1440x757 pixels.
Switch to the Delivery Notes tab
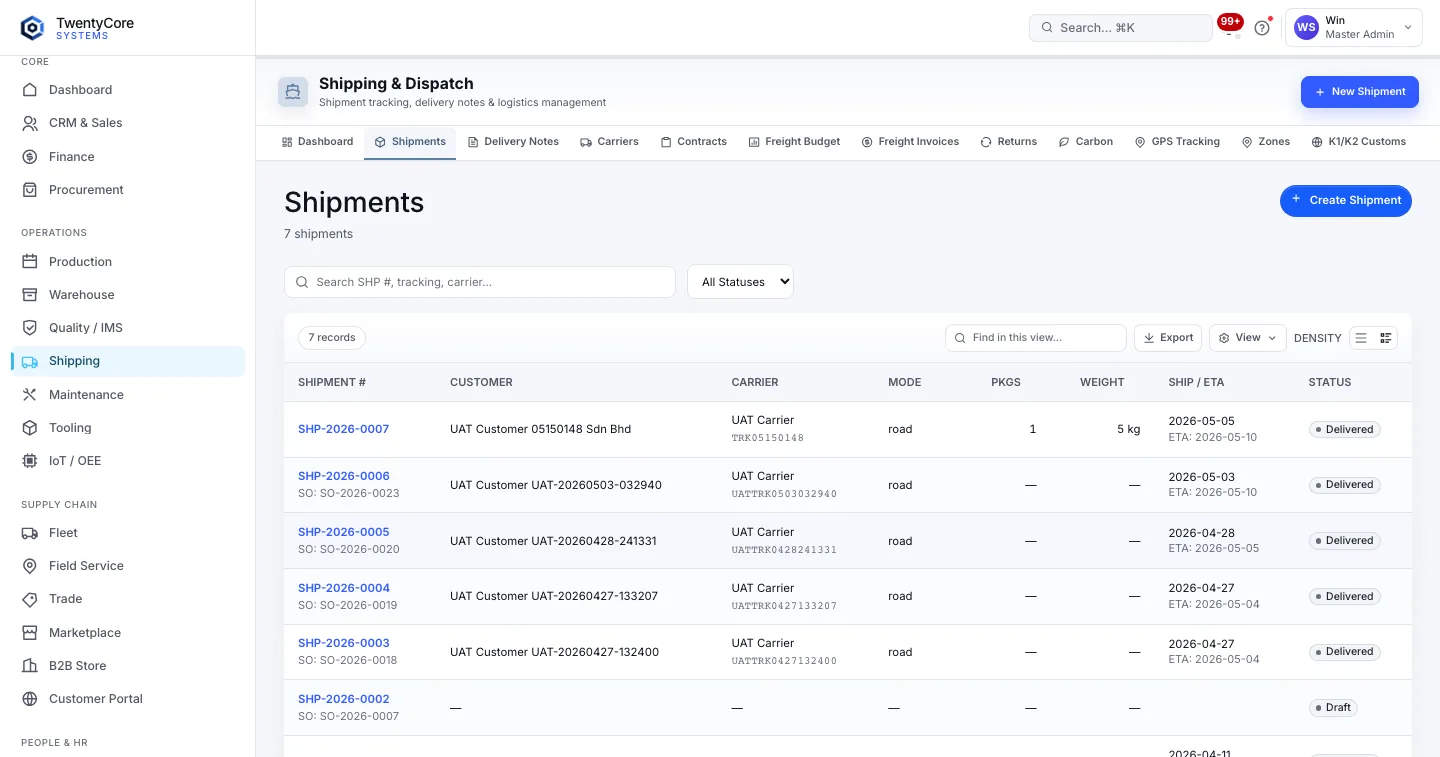pyautogui.click(x=513, y=142)
